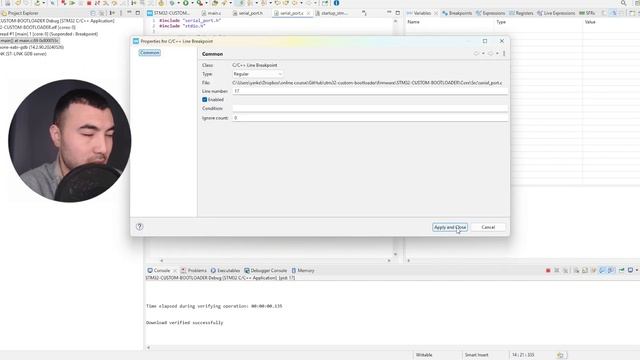The height and width of the screenshot is (360, 640).
Task: Click the back arrow in Common page header
Action: click(x=476, y=53)
